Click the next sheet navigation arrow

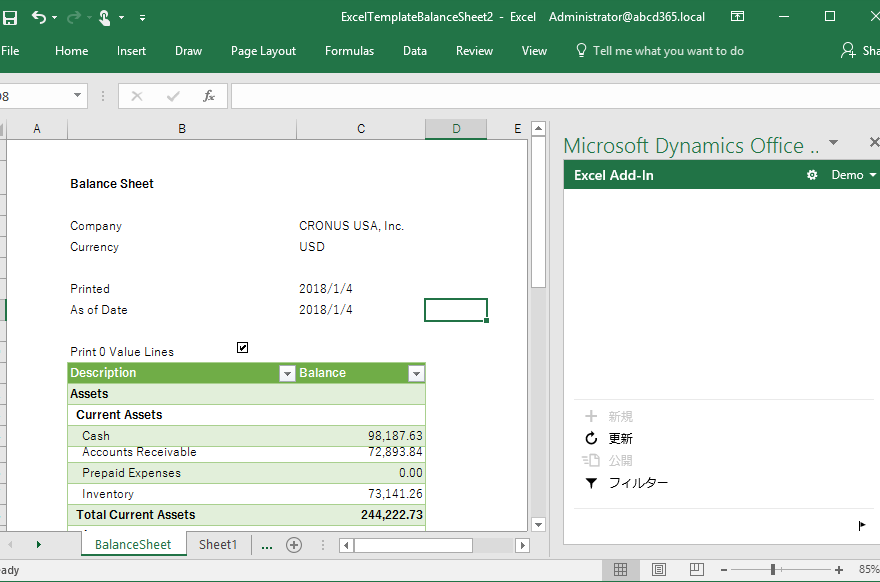pos(39,544)
